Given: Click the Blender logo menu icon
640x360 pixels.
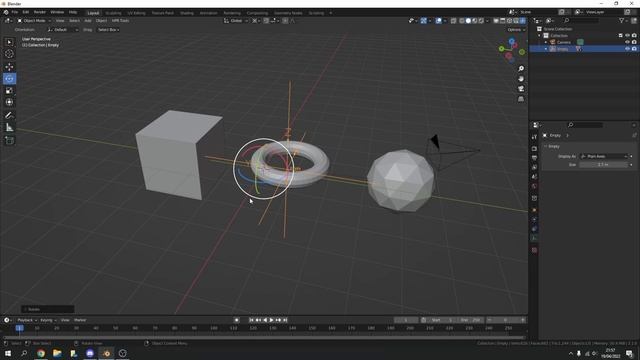Looking at the screenshot, I should point(6,13).
